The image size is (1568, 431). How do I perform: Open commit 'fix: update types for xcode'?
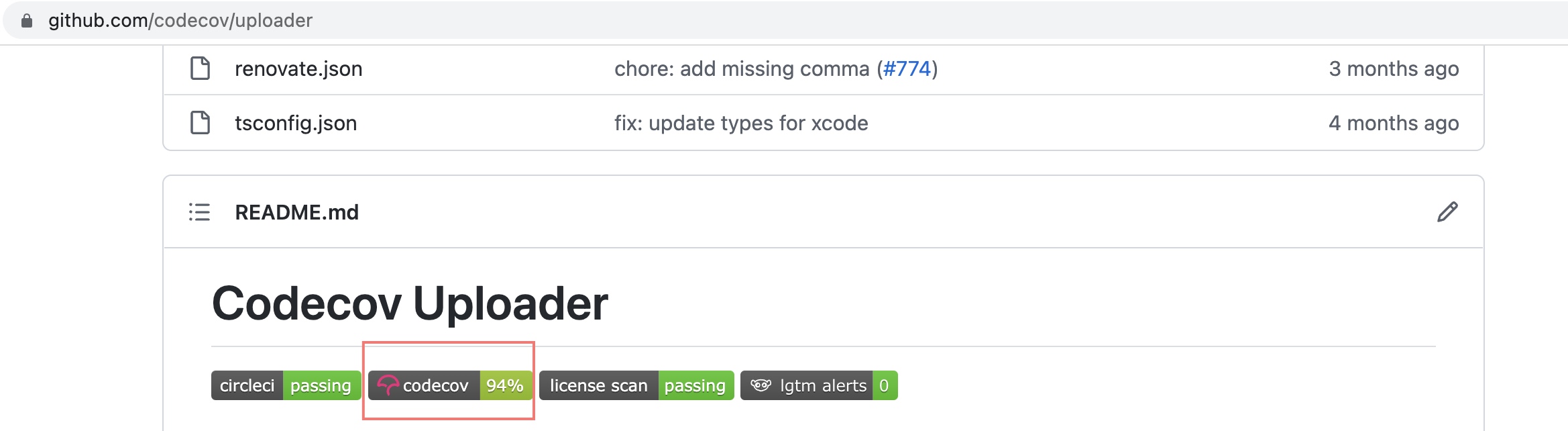[741, 123]
